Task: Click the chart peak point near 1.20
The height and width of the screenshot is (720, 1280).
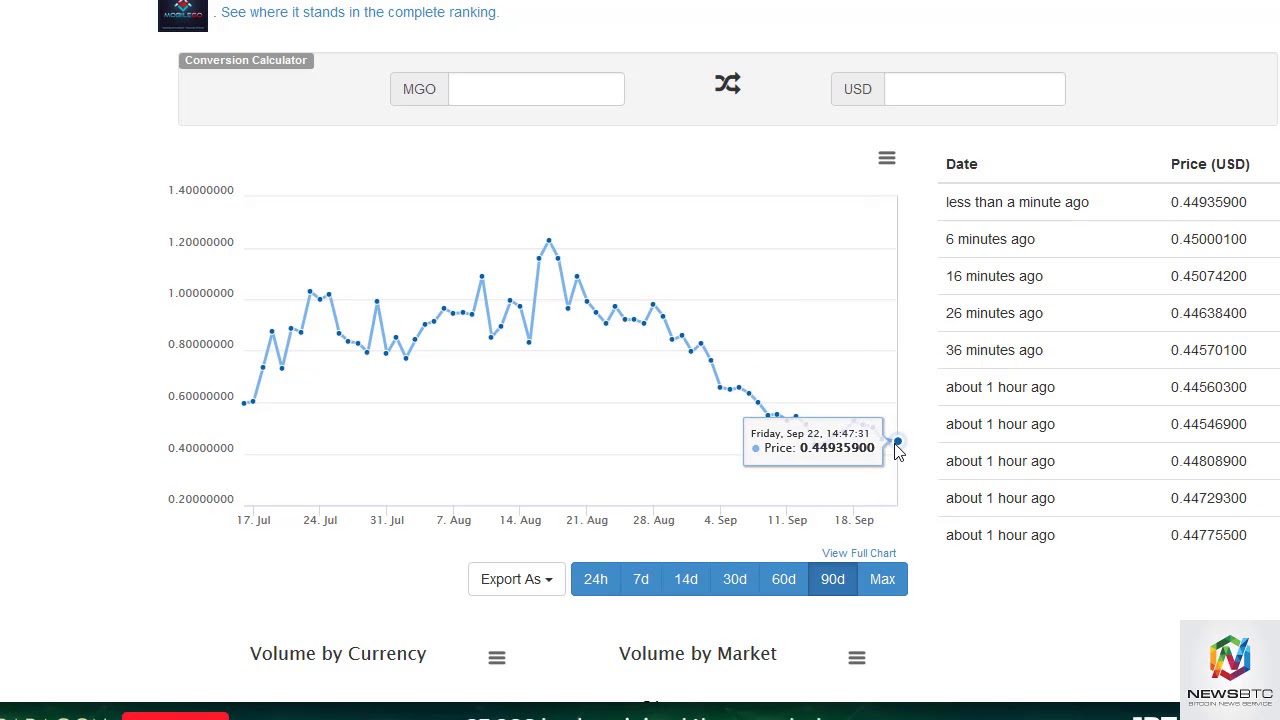Action: [x=549, y=240]
